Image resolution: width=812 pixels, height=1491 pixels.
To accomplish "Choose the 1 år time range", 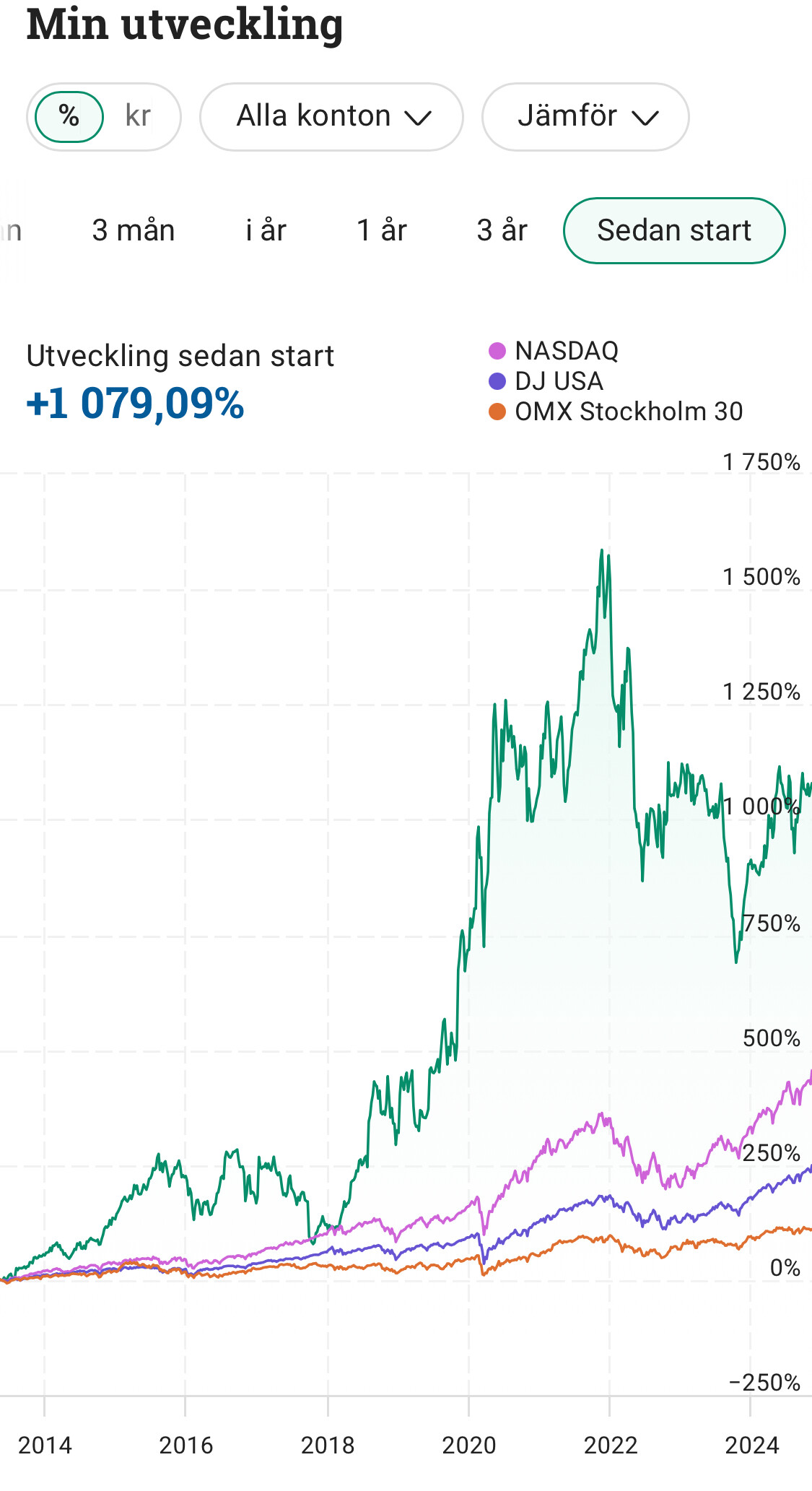I will point(382,230).
